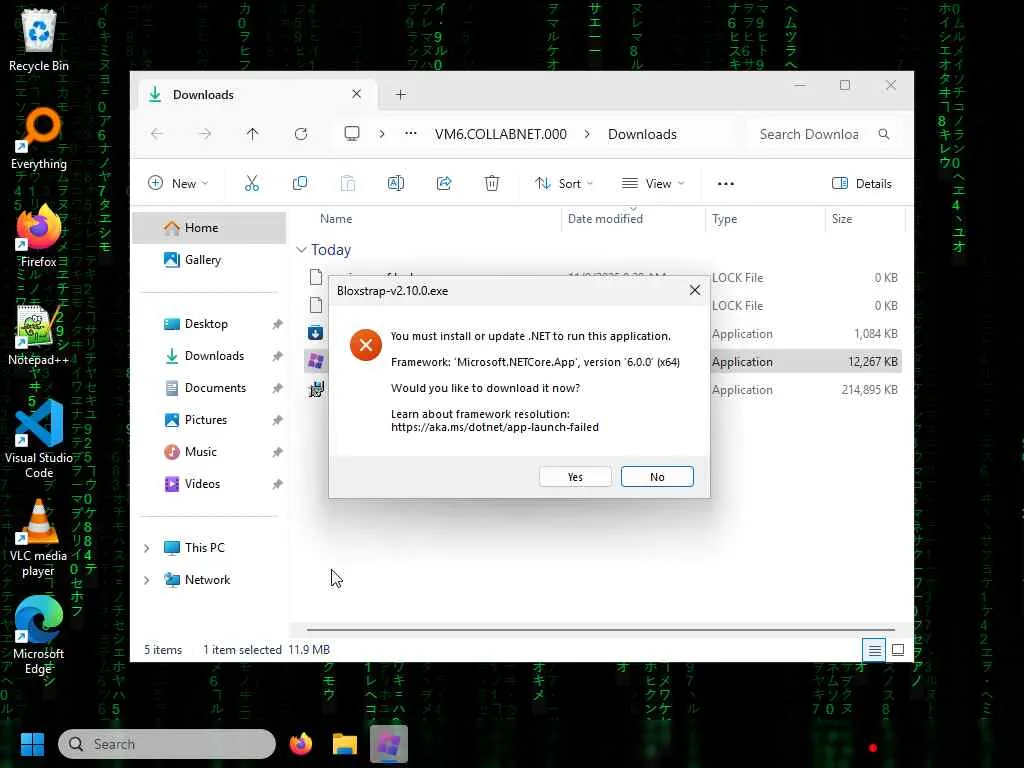Collapse the Today group
Viewport: 1024px width, 768px height.
click(x=301, y=249)
